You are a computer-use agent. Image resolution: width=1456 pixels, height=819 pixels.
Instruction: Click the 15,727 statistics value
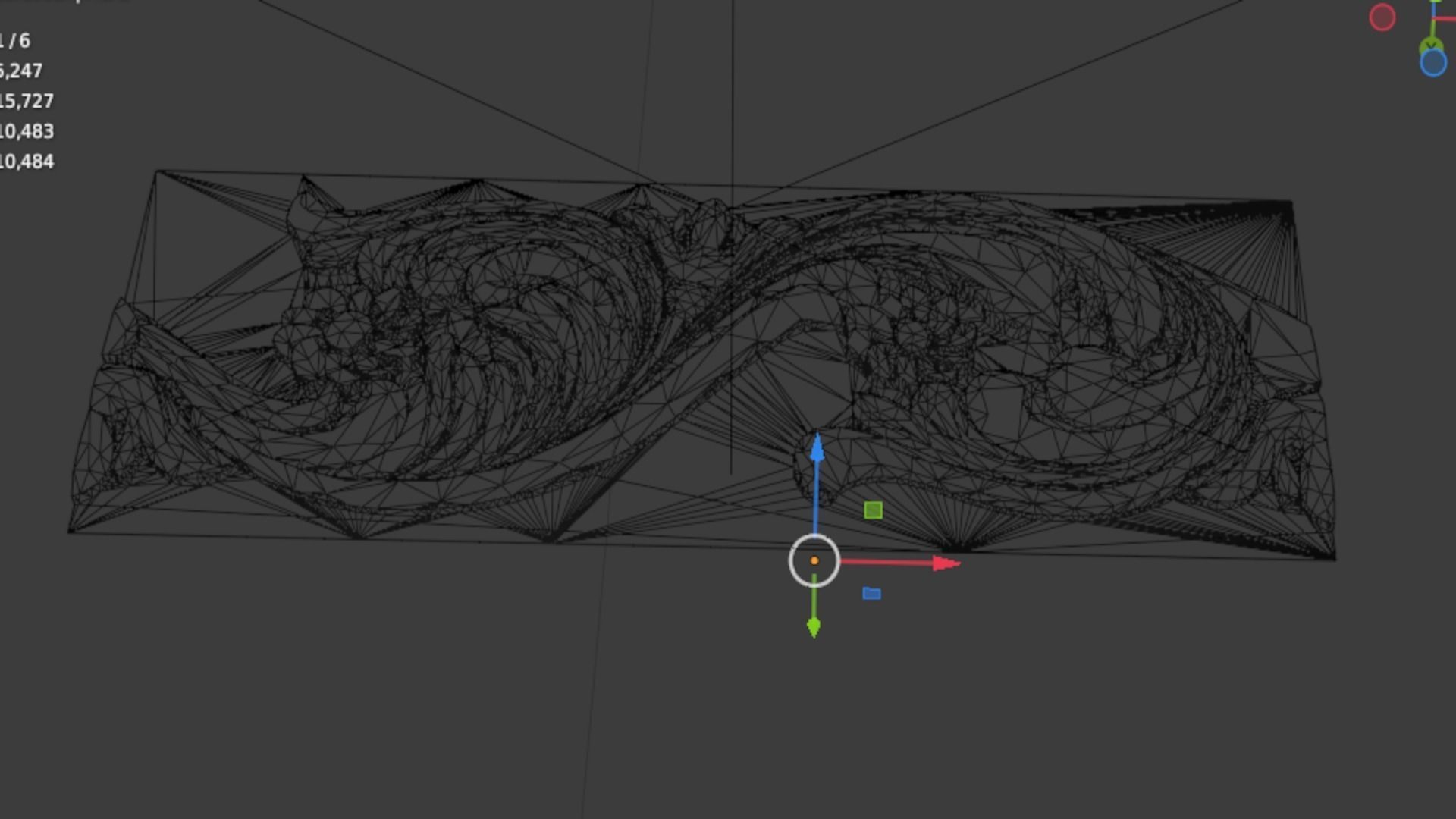point(27,101)
